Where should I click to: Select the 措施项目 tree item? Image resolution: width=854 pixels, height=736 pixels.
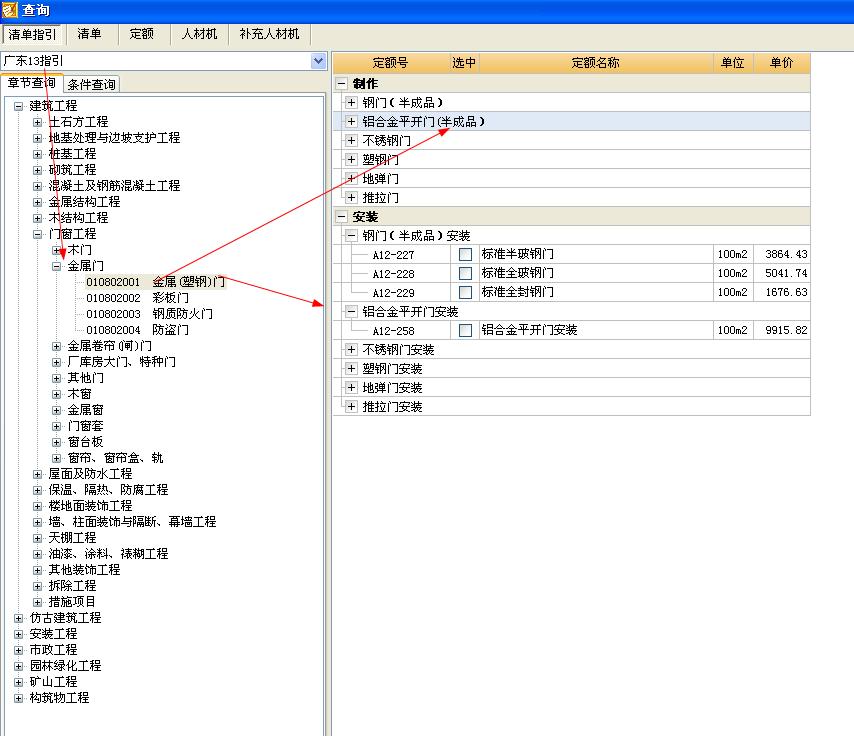72,602
